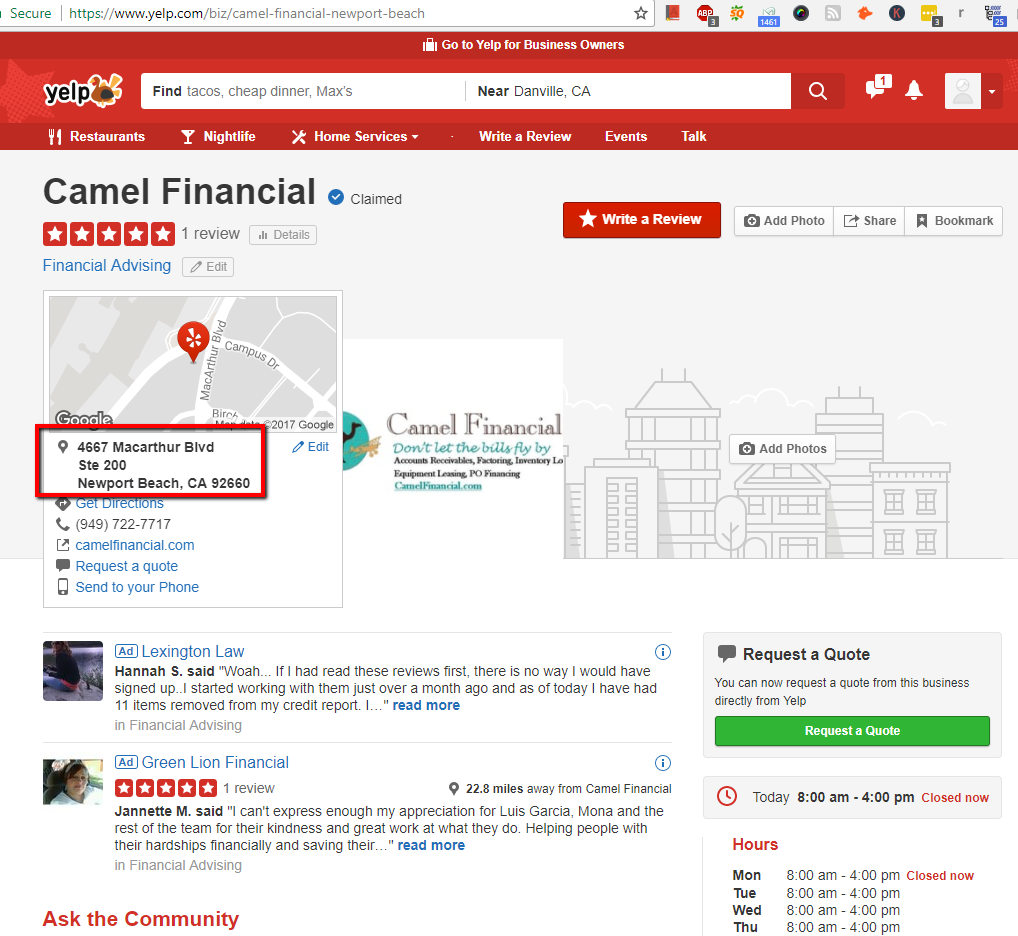Click Request a quote link

pos(127,566)
